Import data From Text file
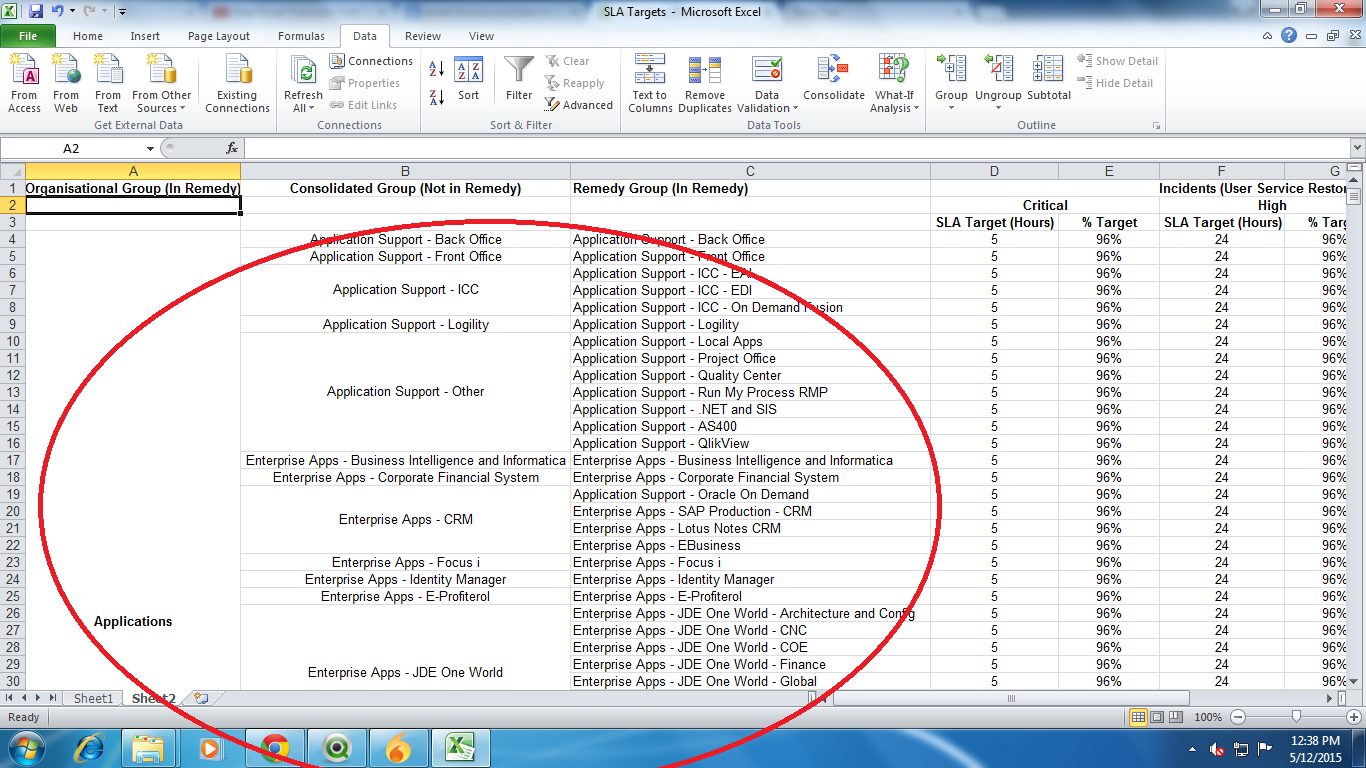 [107, 84]
